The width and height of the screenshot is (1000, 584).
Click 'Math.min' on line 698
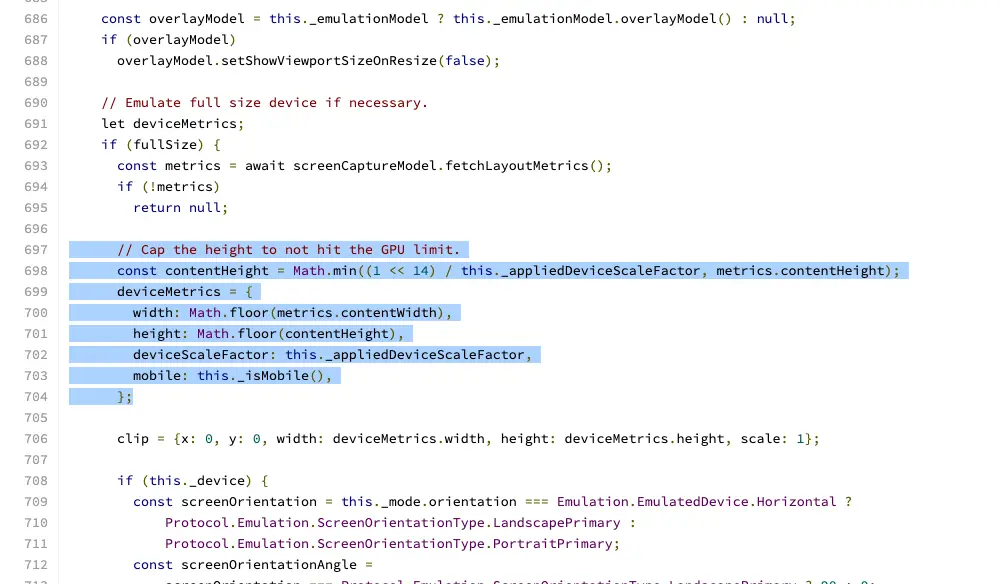(325, 271)
